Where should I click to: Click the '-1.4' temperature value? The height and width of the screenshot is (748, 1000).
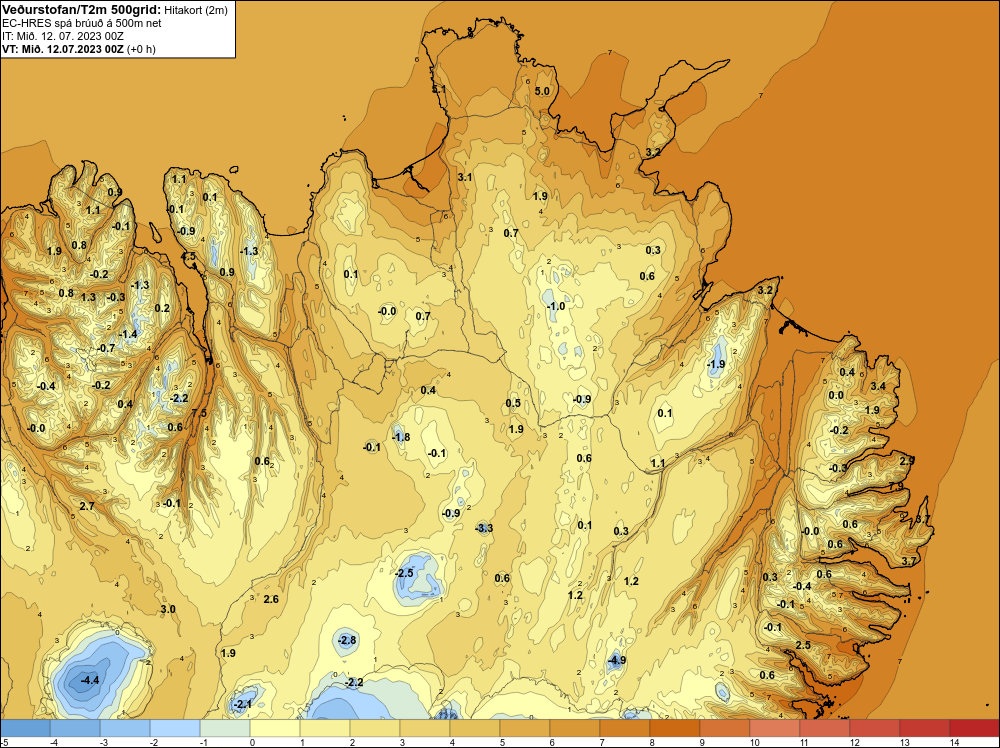[x=128, y=334]
